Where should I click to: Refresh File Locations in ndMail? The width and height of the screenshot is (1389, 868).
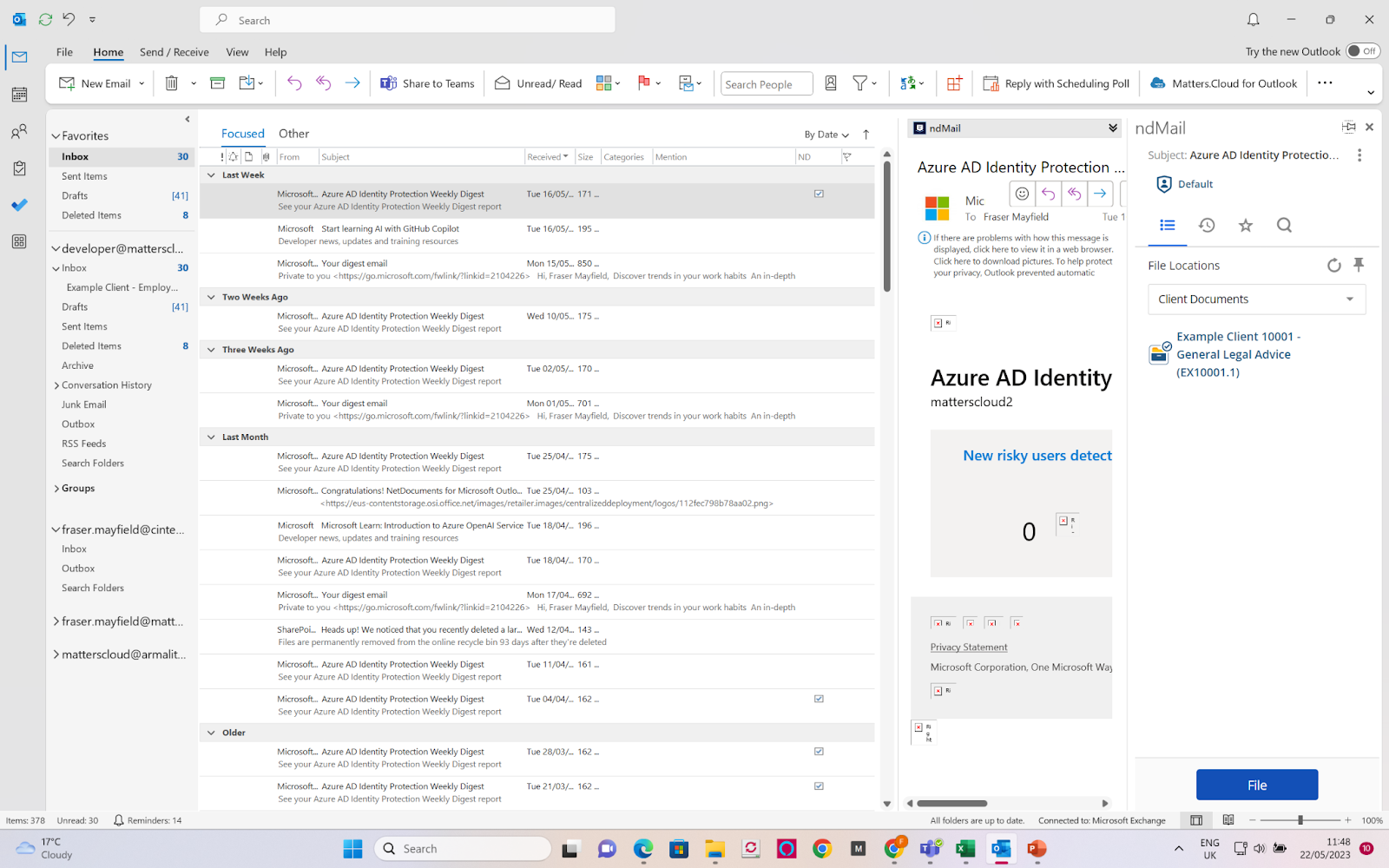click(1334, 266)
